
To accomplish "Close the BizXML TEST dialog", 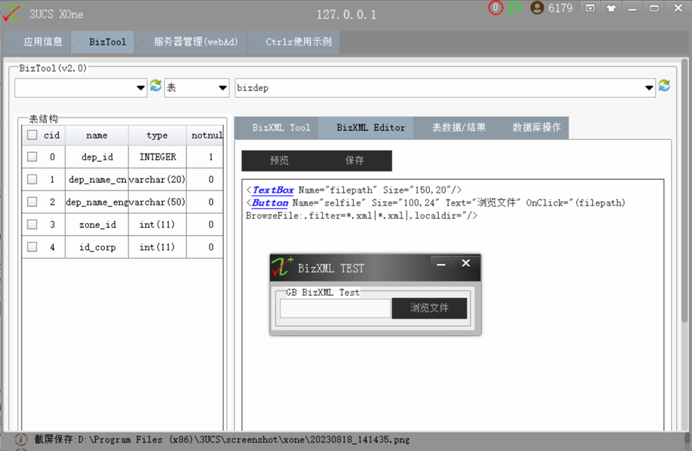I will coord(466,263).
